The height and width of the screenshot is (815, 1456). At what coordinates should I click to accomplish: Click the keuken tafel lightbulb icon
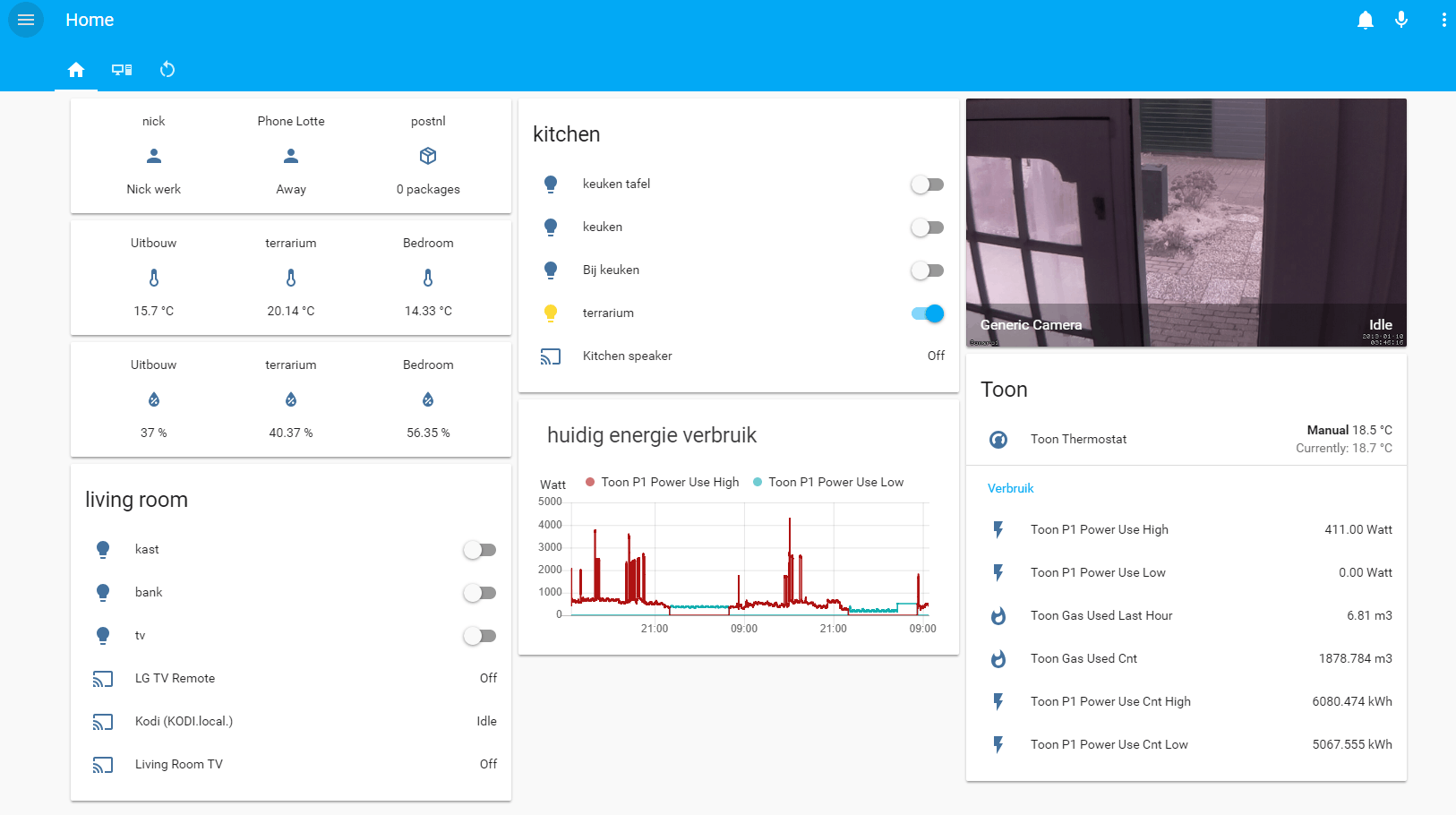tap(551, 184)
